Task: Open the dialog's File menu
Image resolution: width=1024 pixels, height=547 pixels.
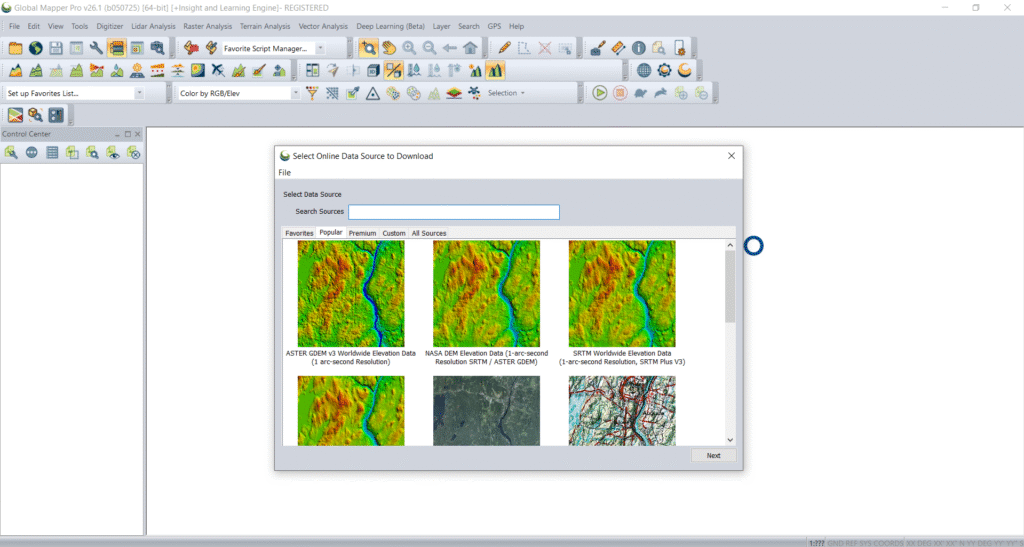Action: 285,172
